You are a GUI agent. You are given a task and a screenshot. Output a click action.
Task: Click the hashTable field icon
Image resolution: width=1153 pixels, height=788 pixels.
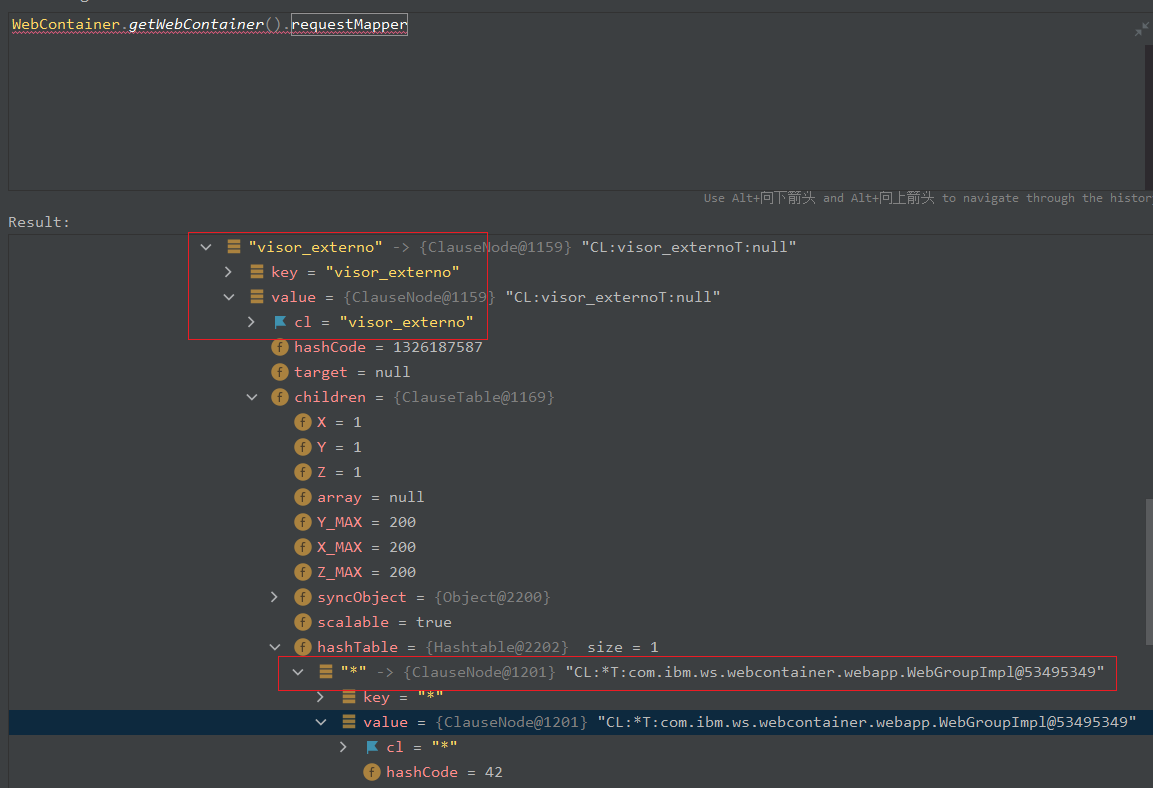tap(302, 647)
